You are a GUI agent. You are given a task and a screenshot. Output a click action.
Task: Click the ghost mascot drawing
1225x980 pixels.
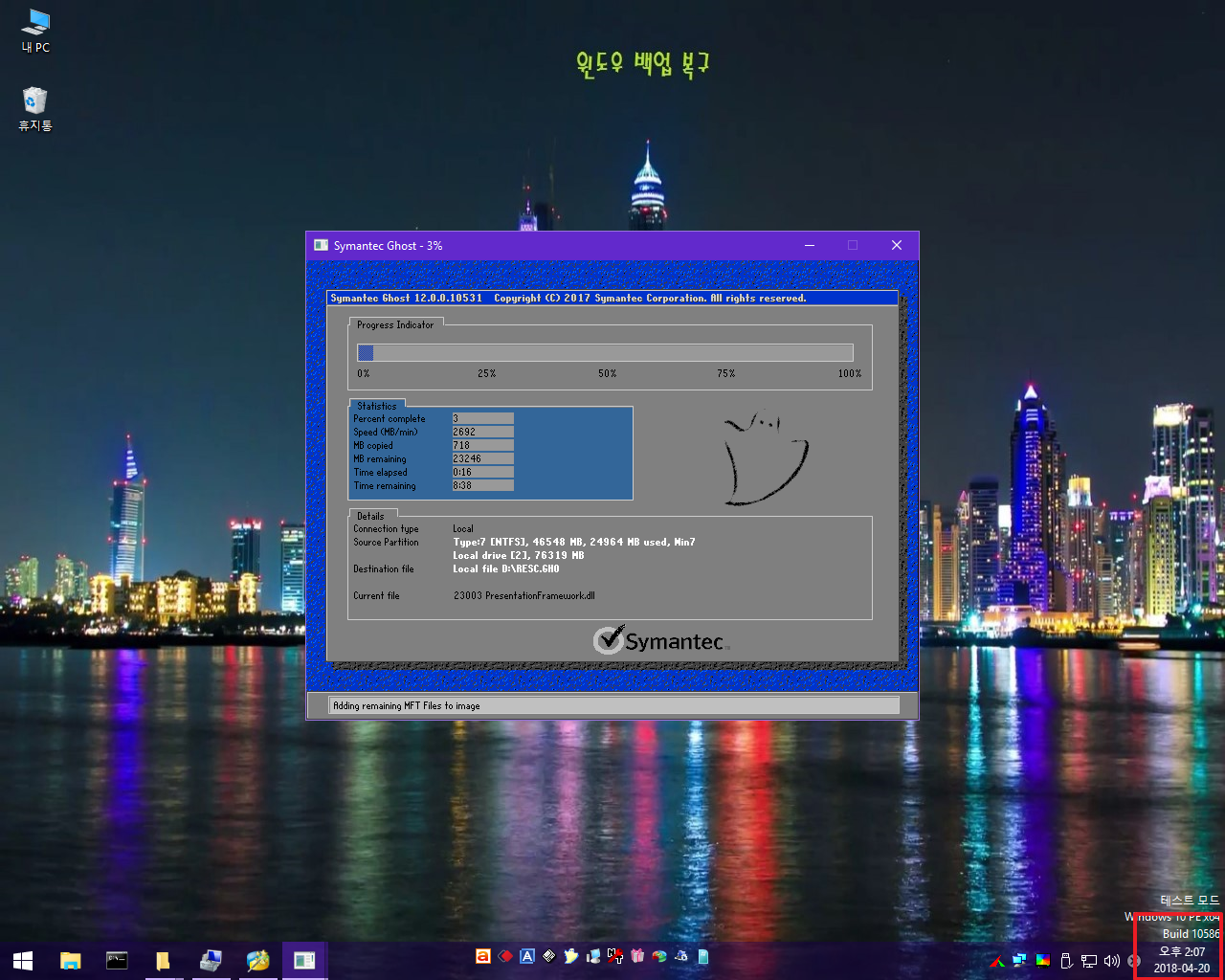(767, 458)
